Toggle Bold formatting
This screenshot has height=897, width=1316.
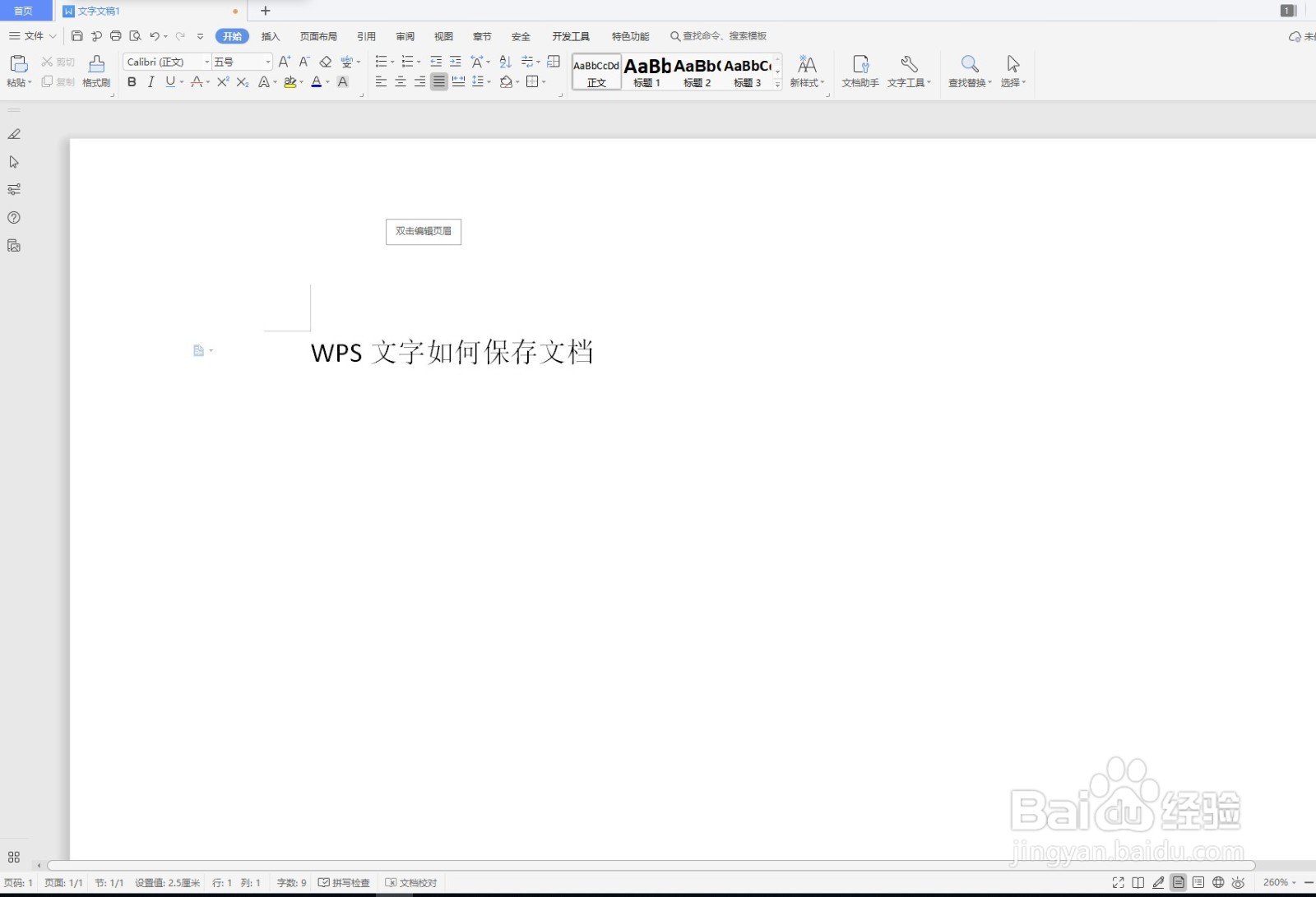click(132, 81)
